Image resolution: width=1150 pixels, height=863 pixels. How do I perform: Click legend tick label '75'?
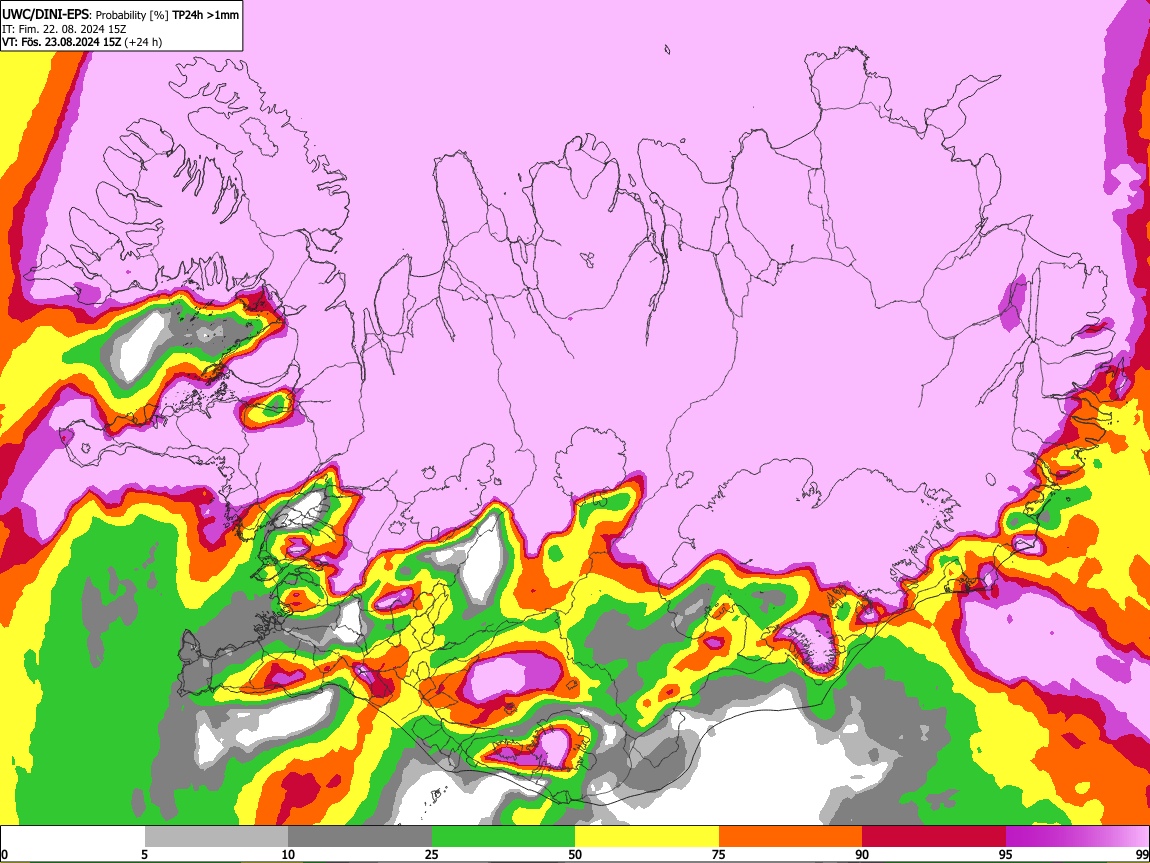pyautogui.click(x=719, y=855)
